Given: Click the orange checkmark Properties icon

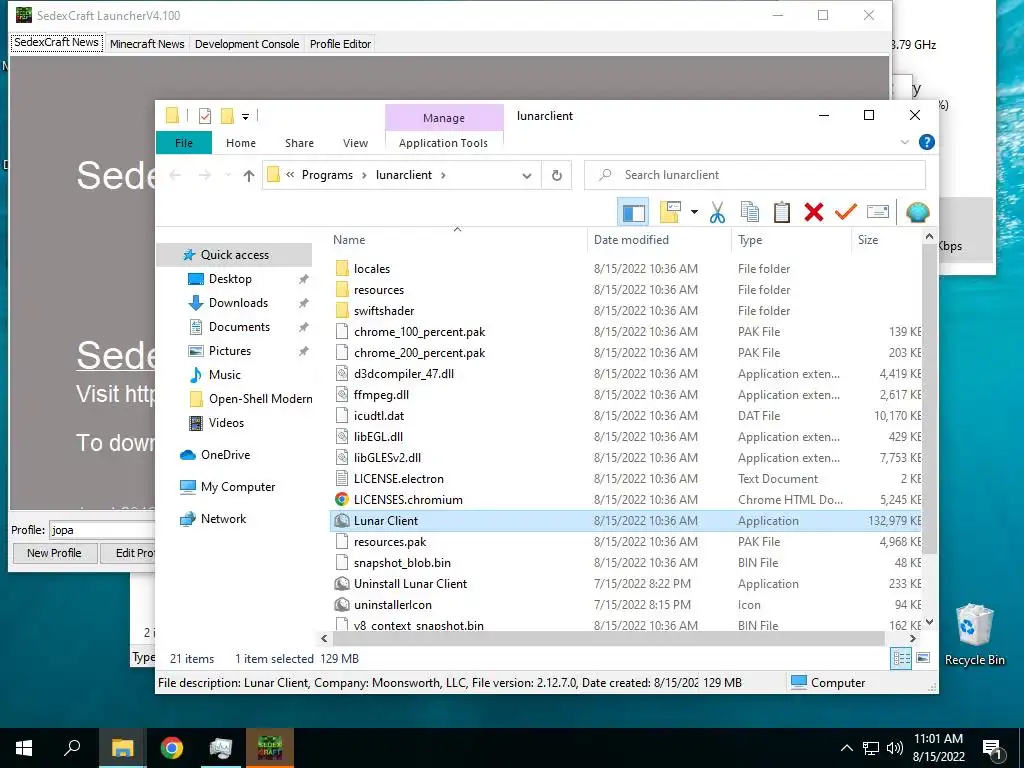Looking at the screenshot, I should click(x=846, y=212).
